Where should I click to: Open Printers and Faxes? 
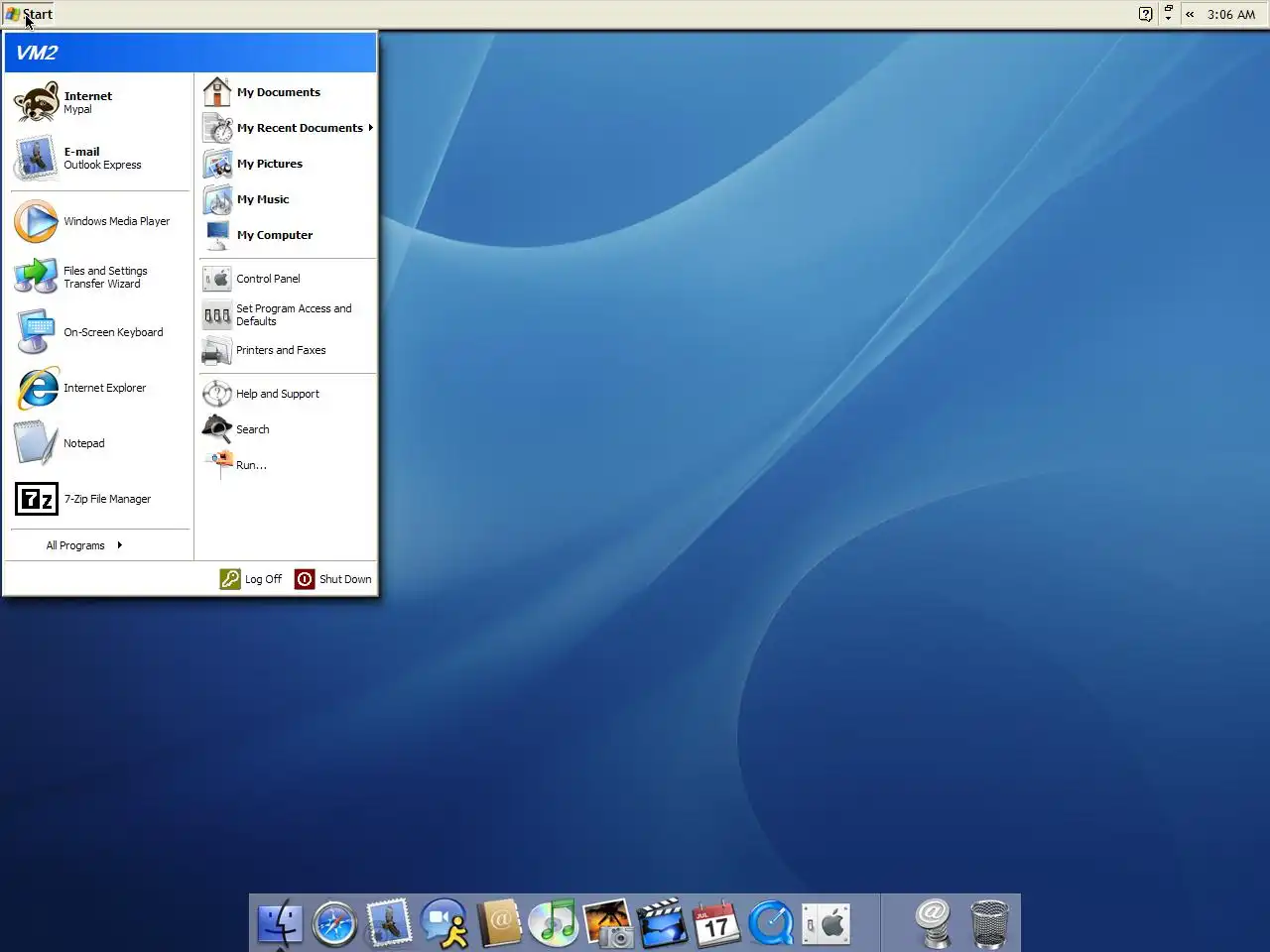pos(288,350)
